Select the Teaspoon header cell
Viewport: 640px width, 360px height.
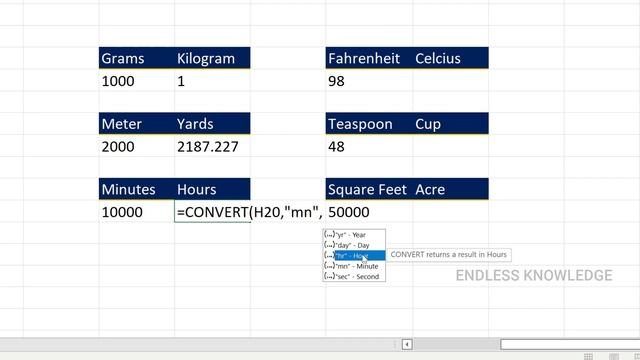coord(369,123)
